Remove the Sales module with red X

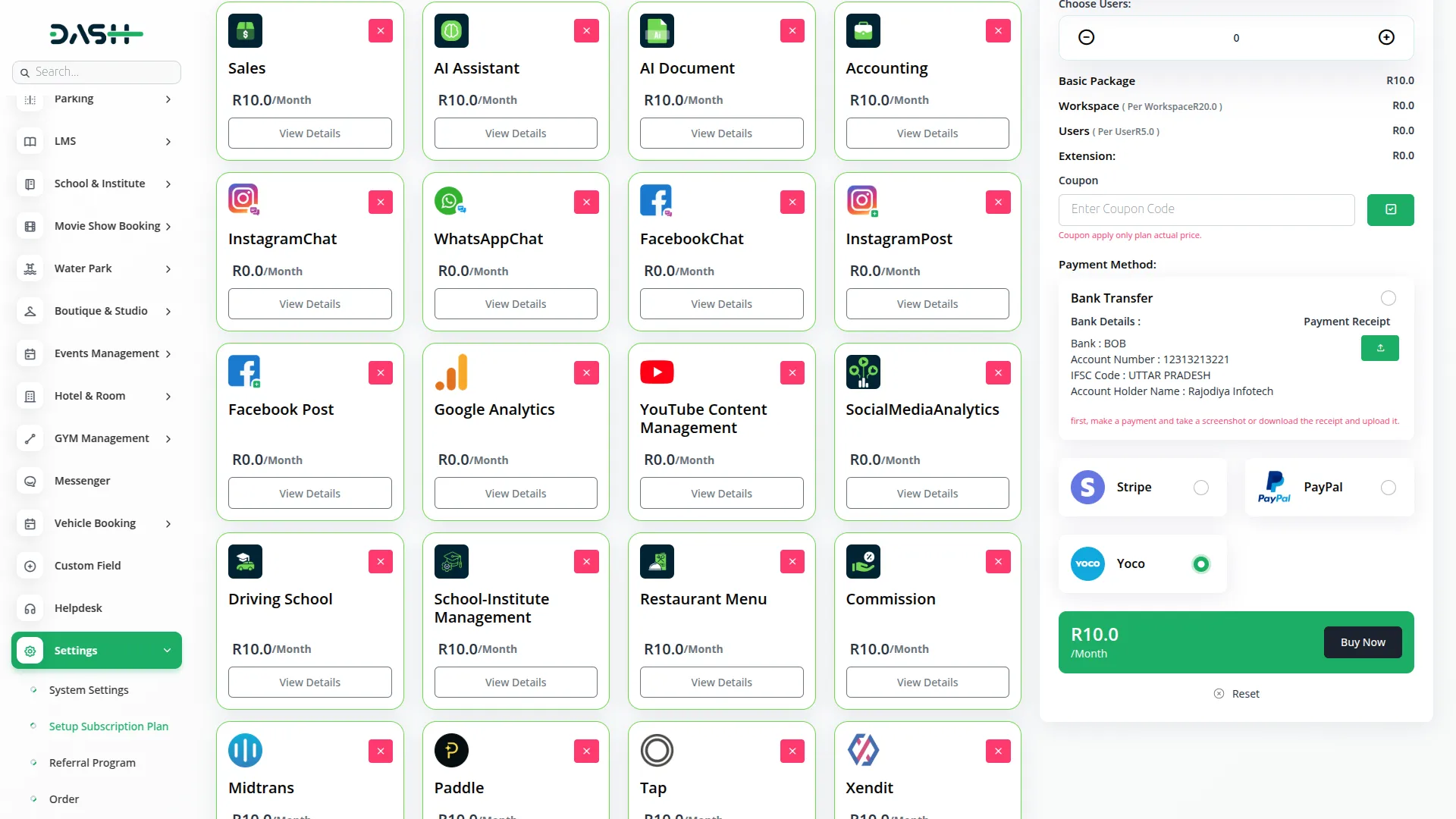pos(380,31)
